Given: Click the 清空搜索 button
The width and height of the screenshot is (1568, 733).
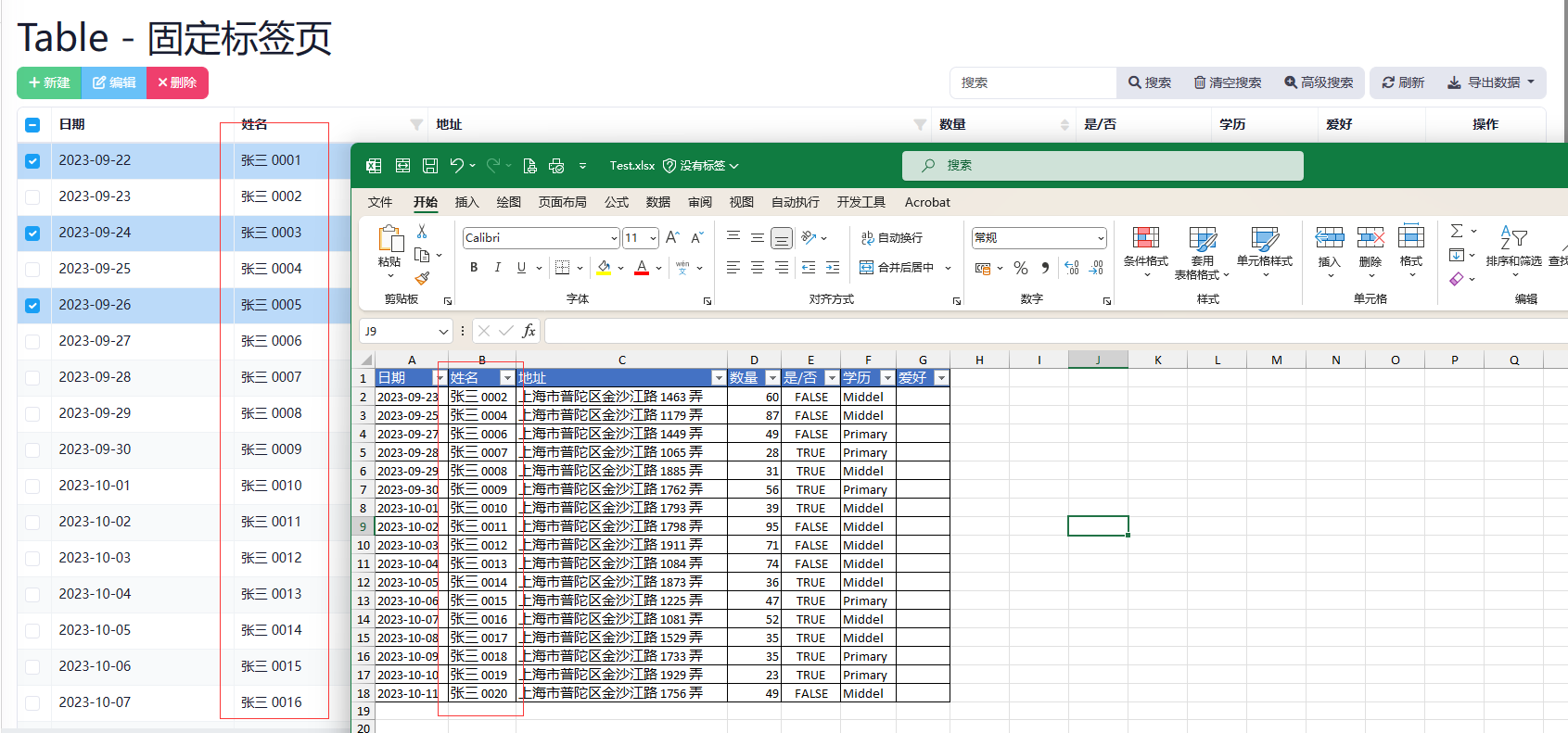Looking at the screenshot, I should point(1228,82).
